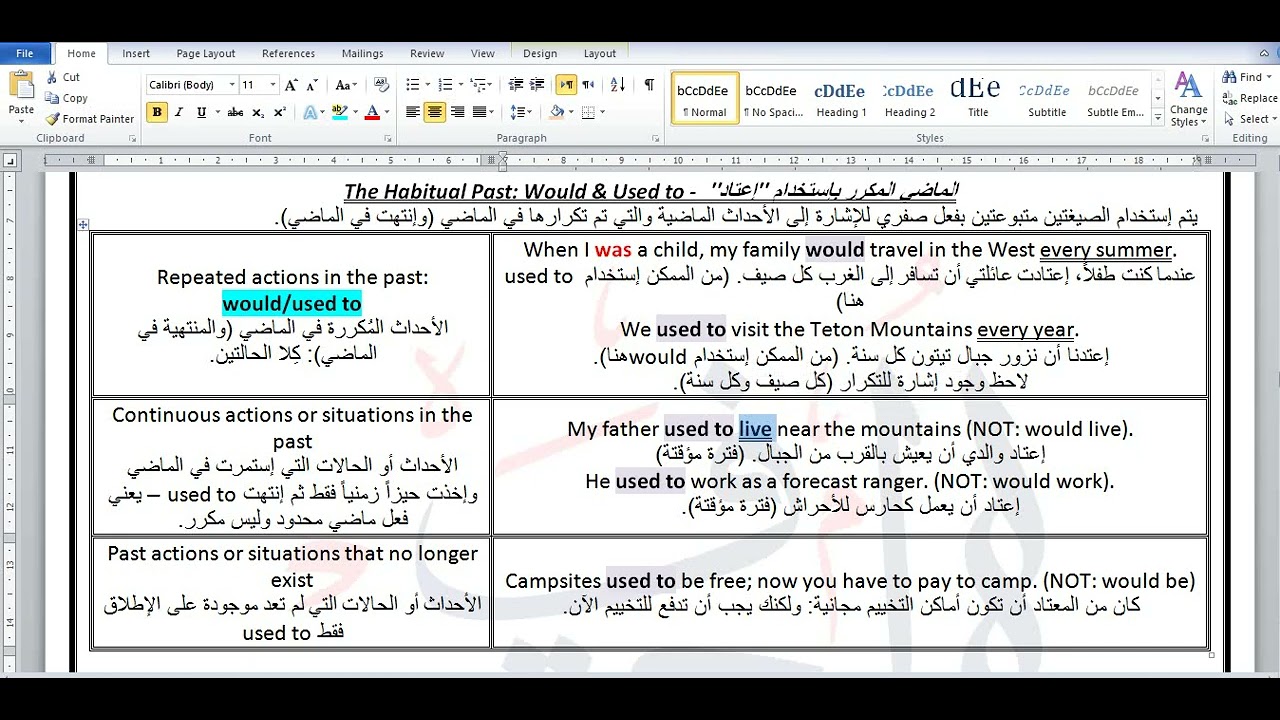Sort text with the A-Z icon

pos(618,85)
